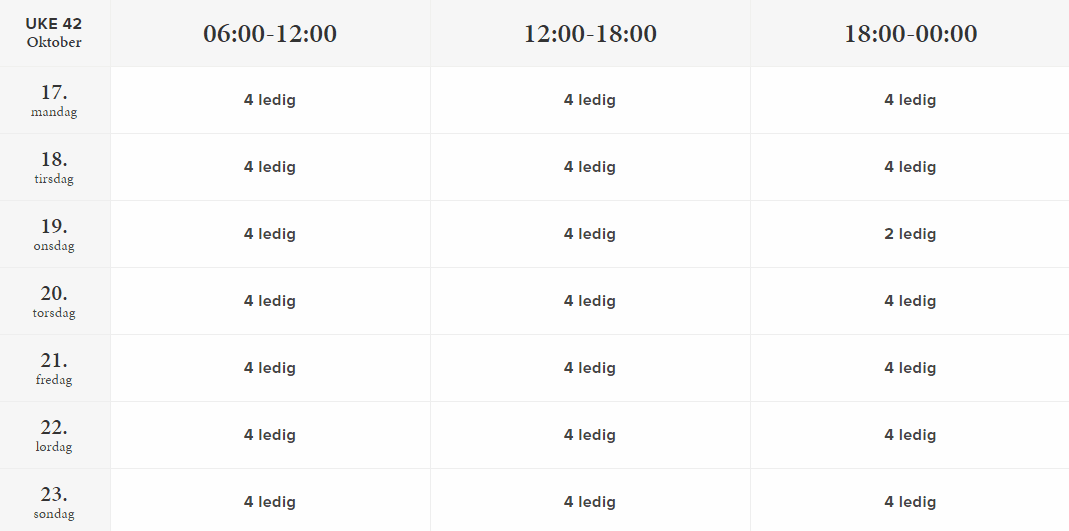This screenshot has height=531, width=1069.
Task: Click the 18:00-00:00 column header
Action: coord(910,33)
